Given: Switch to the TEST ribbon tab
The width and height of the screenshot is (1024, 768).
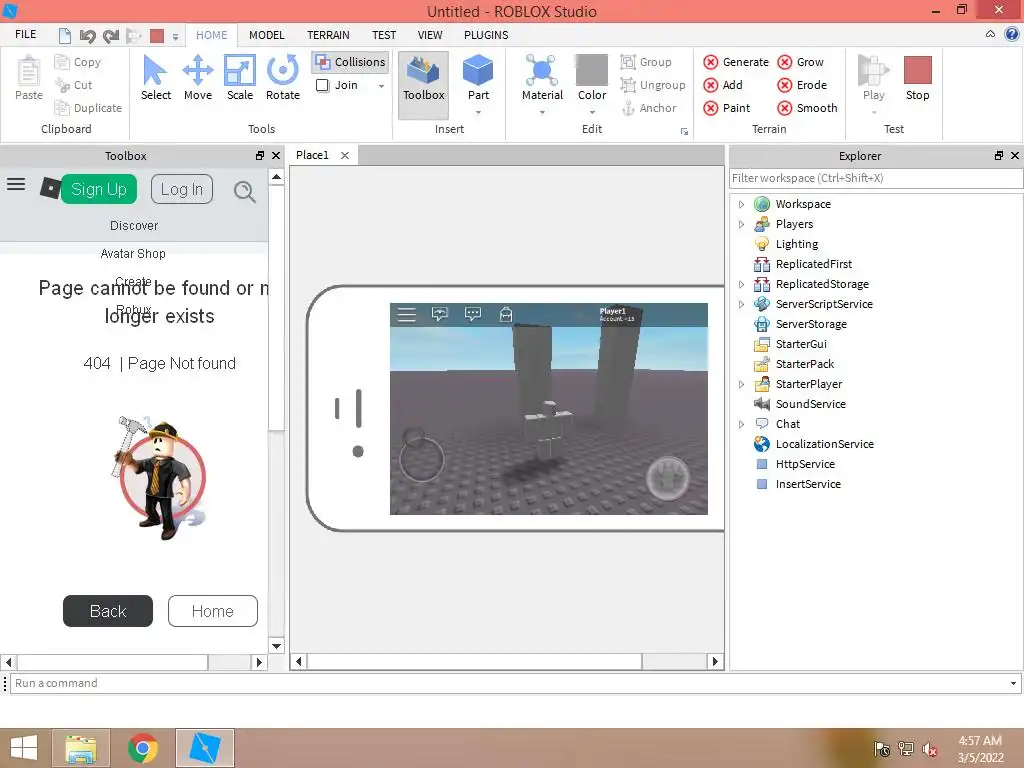Looking at the screenshot, I should click(384, 35).
